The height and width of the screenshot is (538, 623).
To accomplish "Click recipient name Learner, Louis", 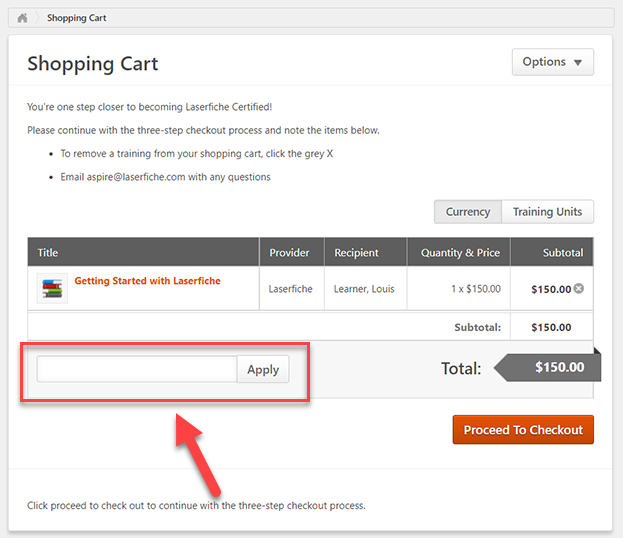I will [364, 289].
